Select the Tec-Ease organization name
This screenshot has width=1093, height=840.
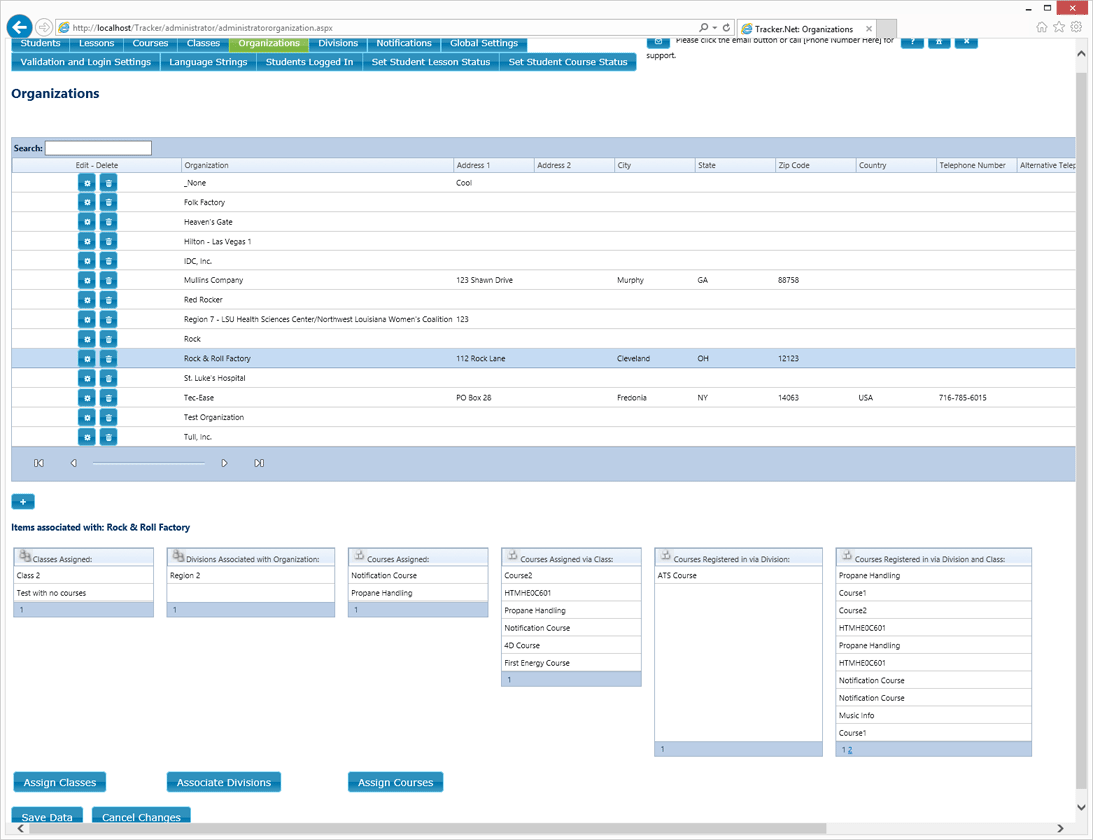coord(199,397)
